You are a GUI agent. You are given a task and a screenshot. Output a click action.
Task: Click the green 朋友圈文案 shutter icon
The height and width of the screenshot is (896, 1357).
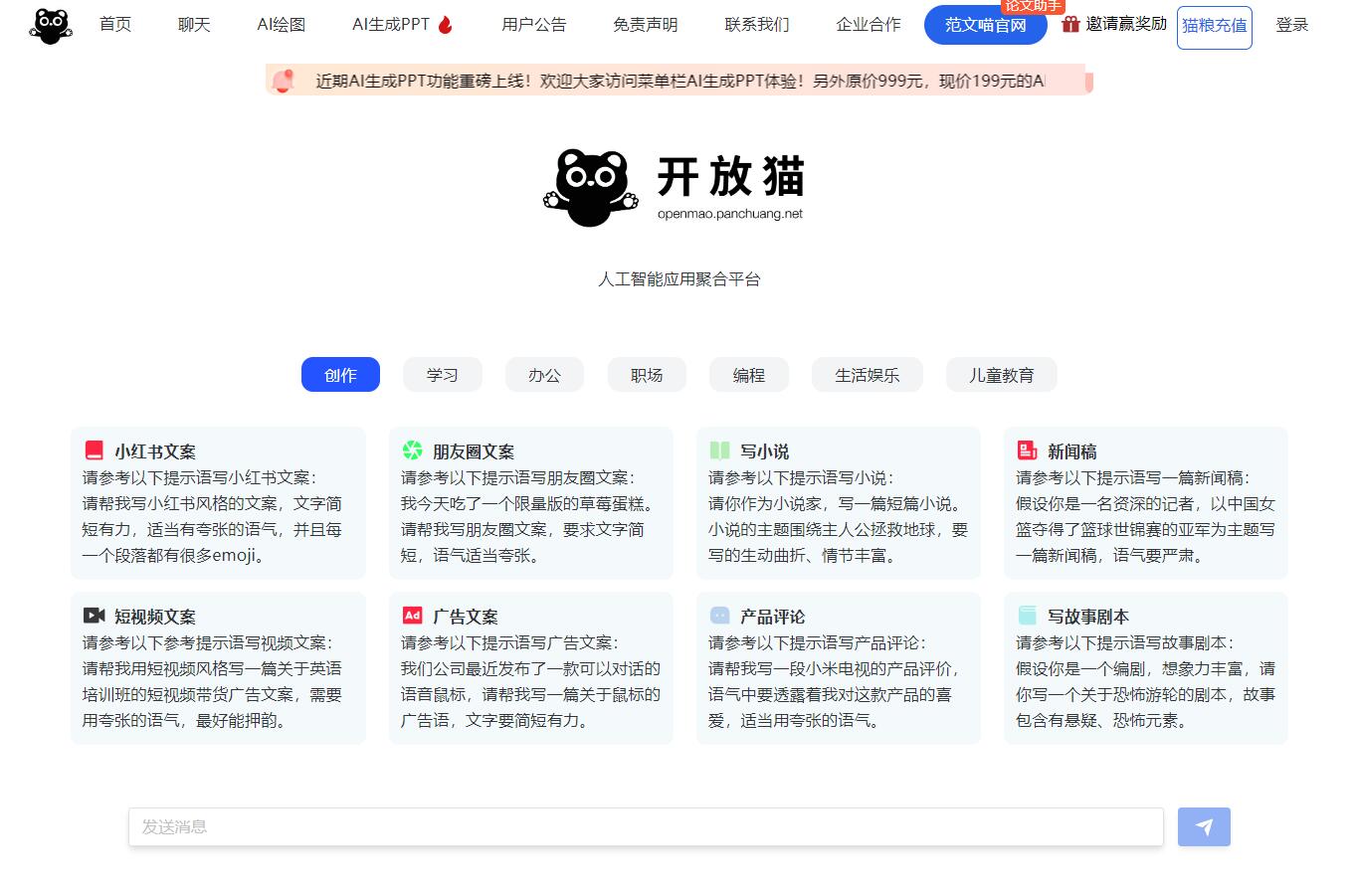(x=412, y=450)
